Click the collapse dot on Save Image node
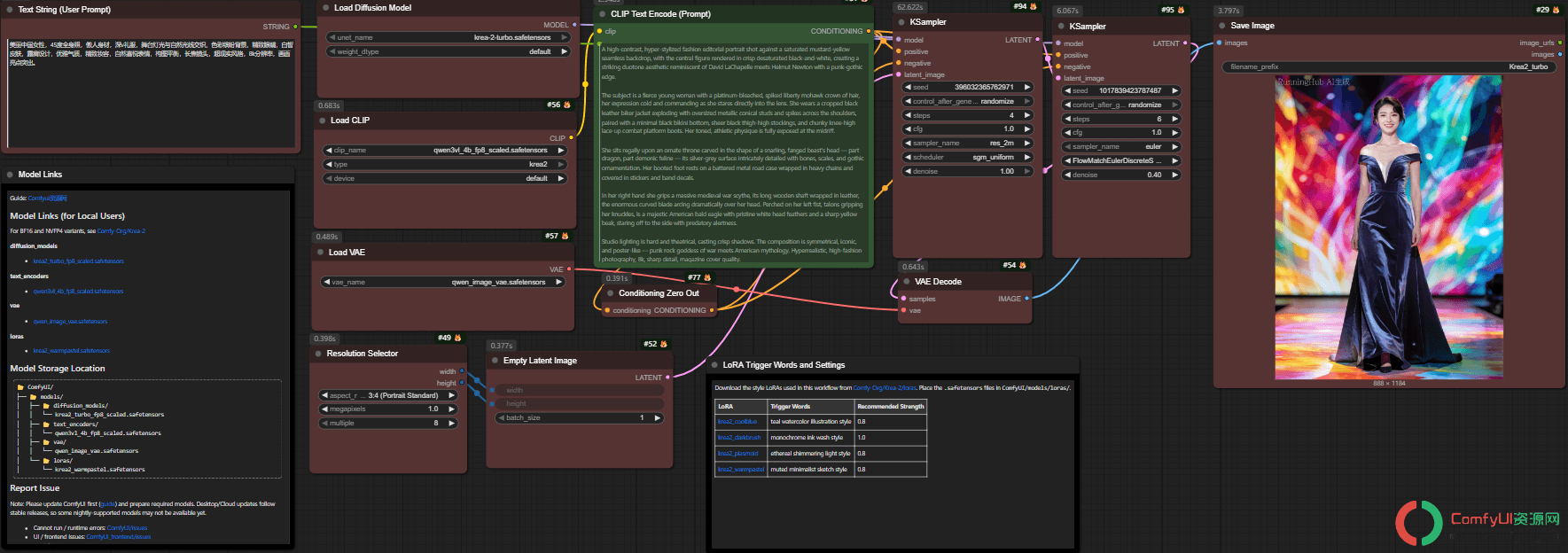Viewport: 1568px width, 553px height. pos(1222,26)
